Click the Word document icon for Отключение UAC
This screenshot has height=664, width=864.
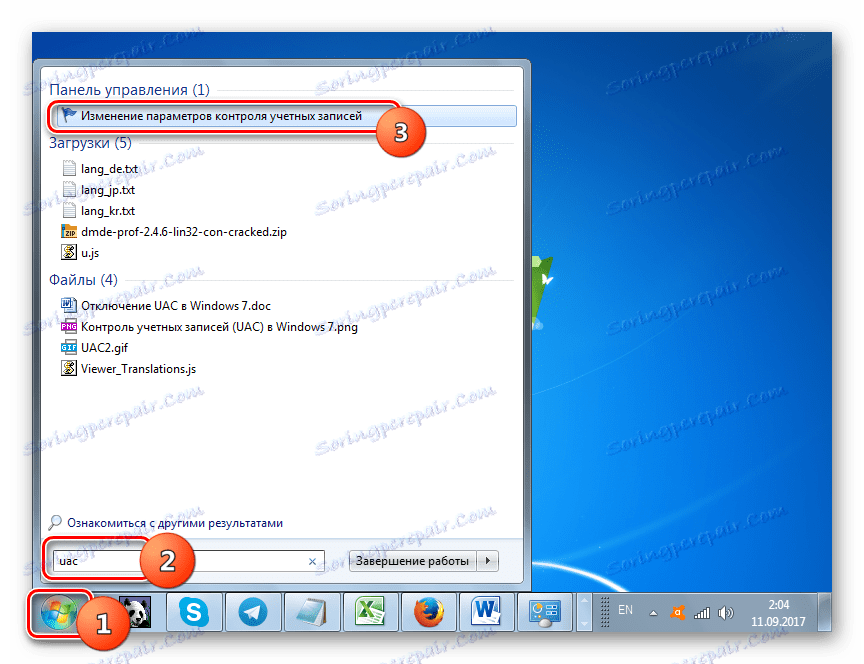pos(69,305)
